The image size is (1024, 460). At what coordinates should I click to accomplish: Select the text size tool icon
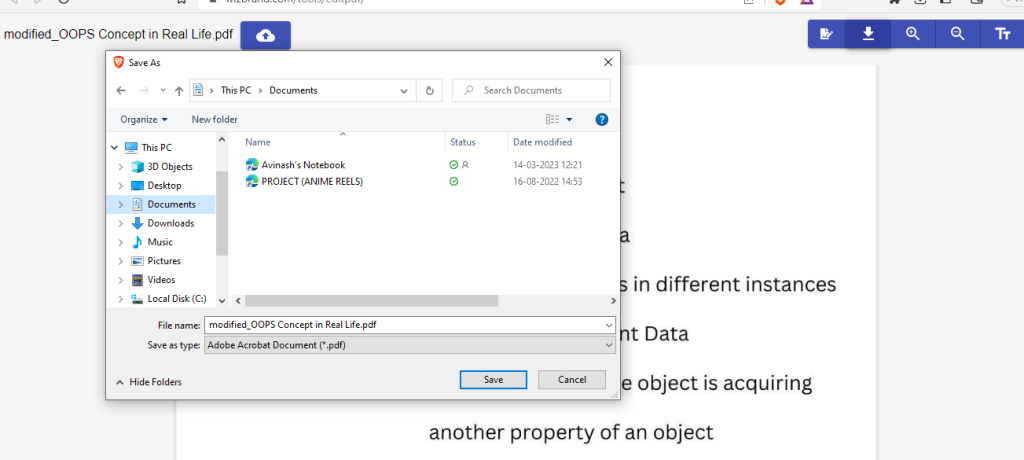point(1002,34)
